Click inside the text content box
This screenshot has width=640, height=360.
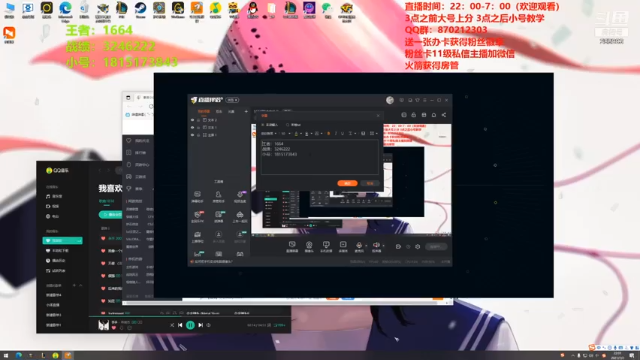point(319,157)
